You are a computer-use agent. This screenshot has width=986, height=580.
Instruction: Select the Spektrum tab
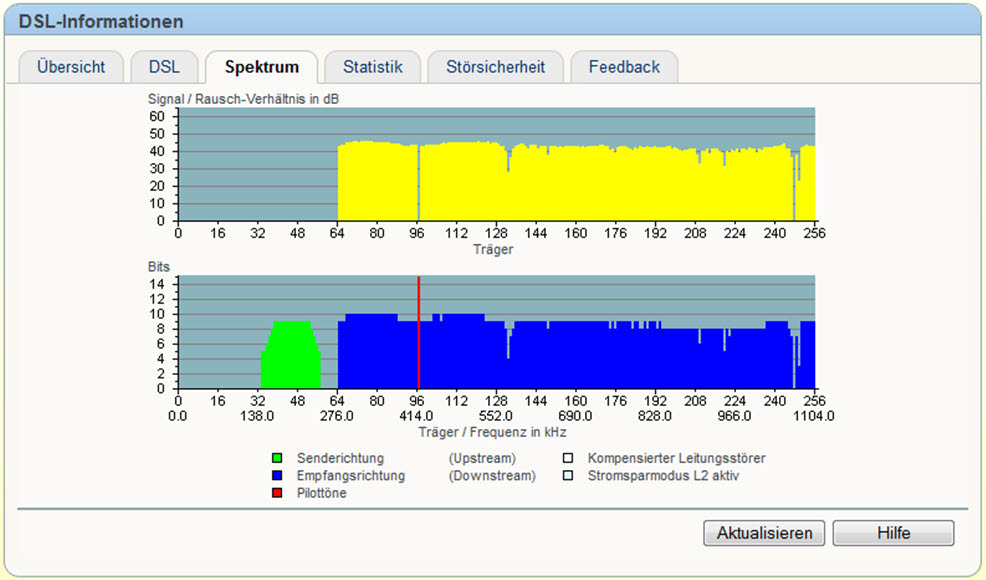point(262,67)
